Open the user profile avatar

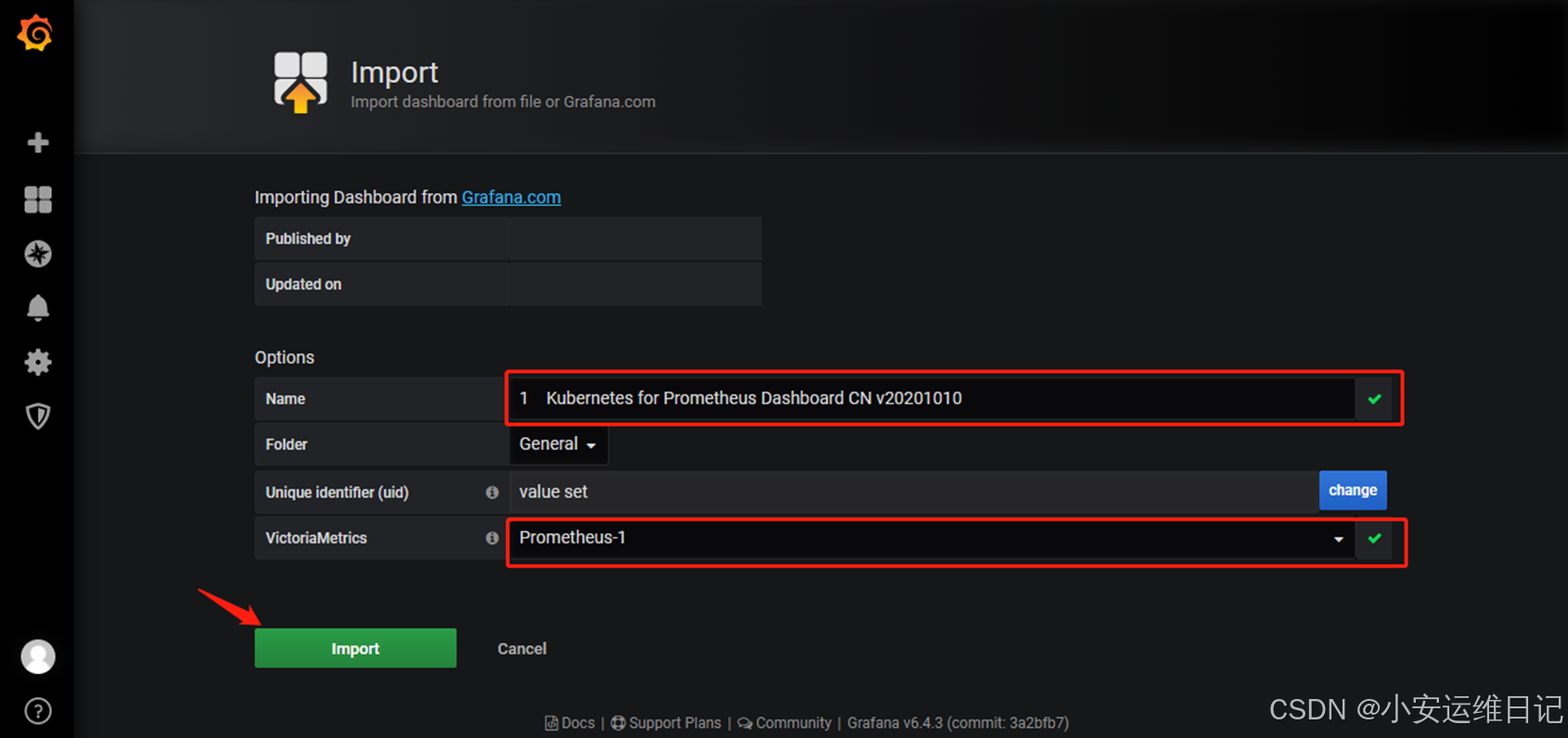click(38, 656)
